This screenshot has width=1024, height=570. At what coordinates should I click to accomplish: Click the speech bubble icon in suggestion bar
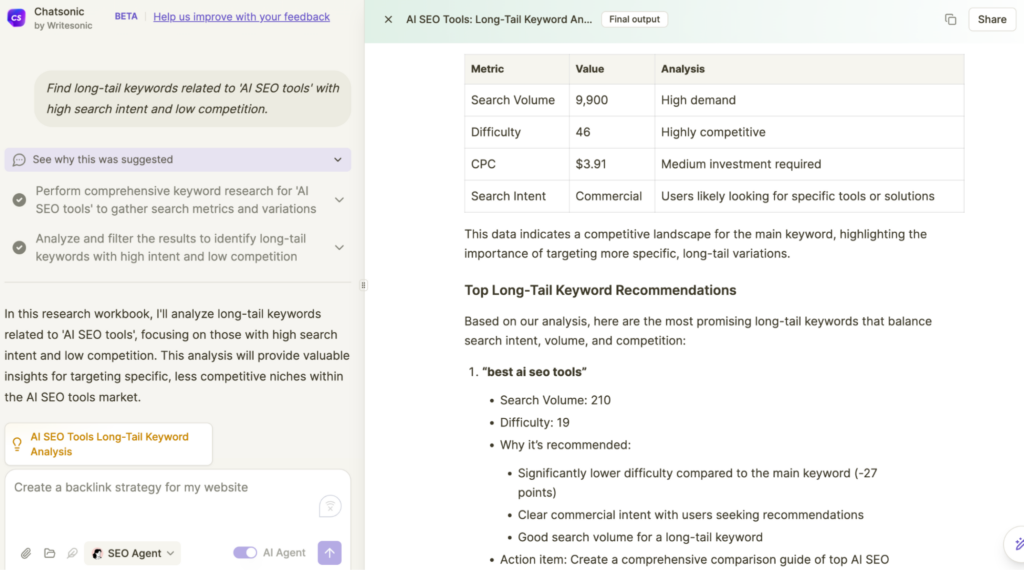(x=19, y=159)
